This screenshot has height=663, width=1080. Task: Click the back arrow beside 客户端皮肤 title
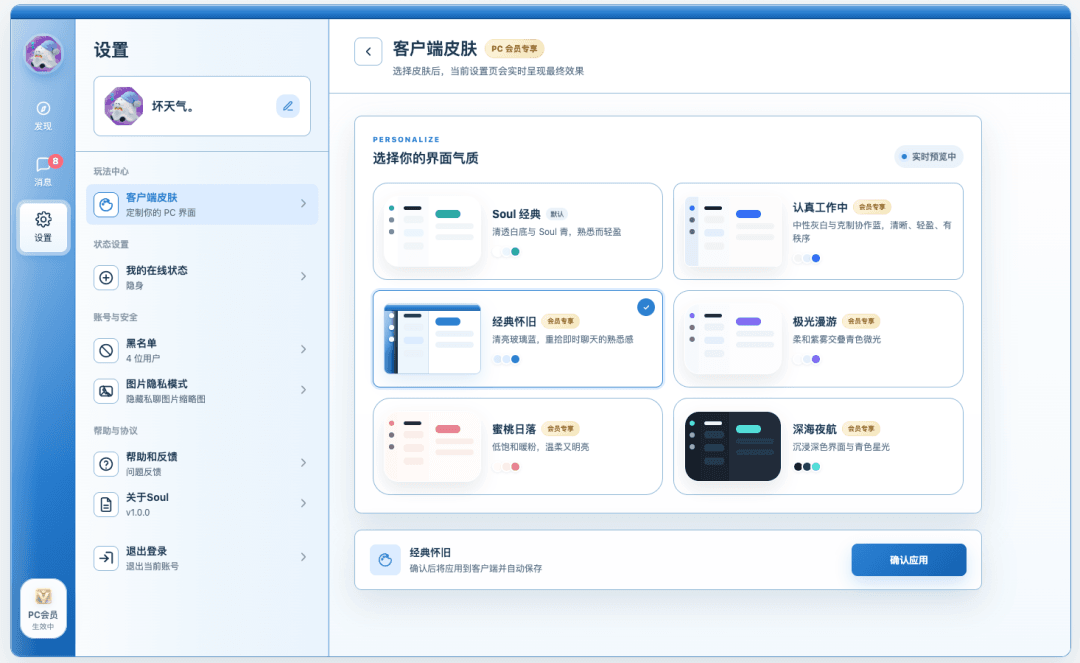[x=368, y=52]
